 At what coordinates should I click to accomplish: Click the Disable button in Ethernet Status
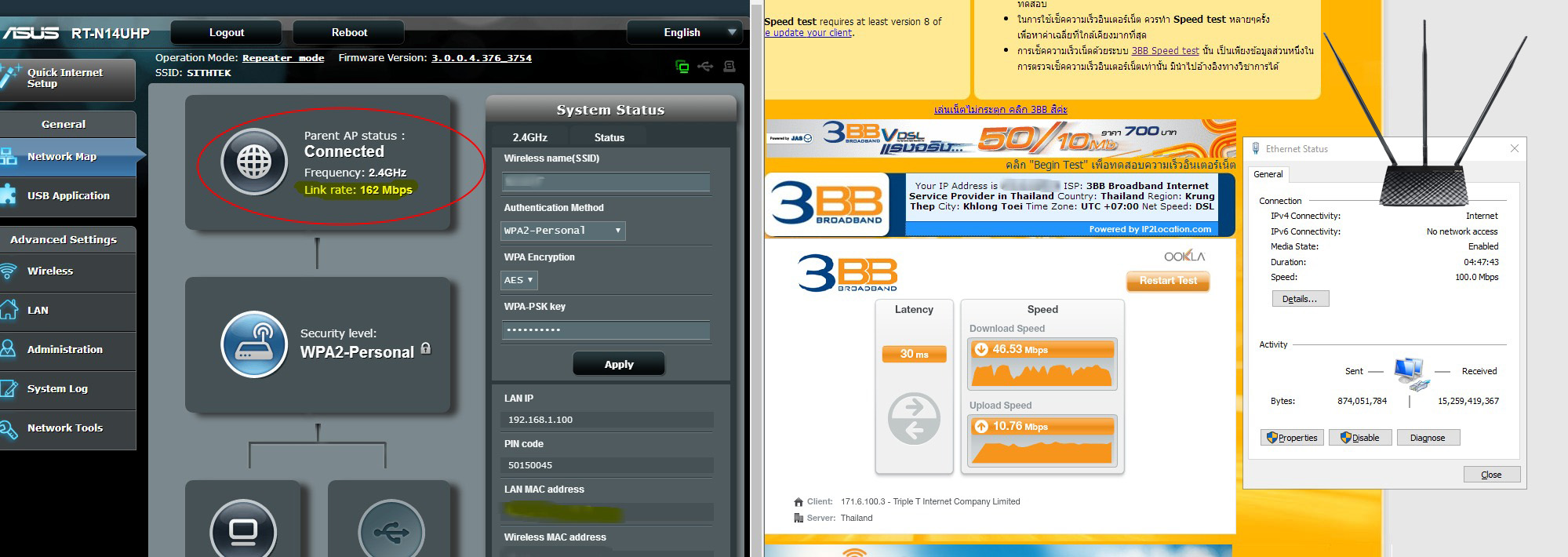[x=1360, y=438]
